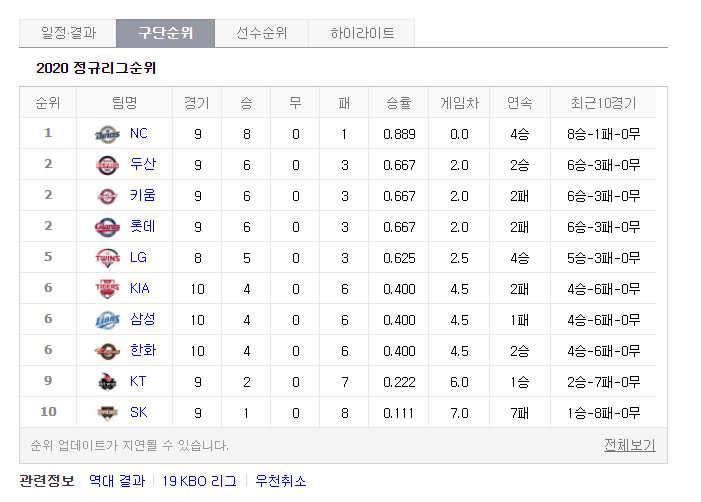Click the Lotte (롯데) Giants logo
Image resolution: width=701 pixels, height=502 pixels.
(107, 227)
